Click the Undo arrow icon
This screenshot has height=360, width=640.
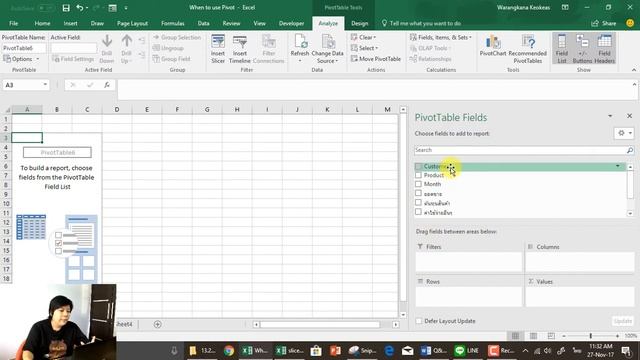(x=80, y=8)
